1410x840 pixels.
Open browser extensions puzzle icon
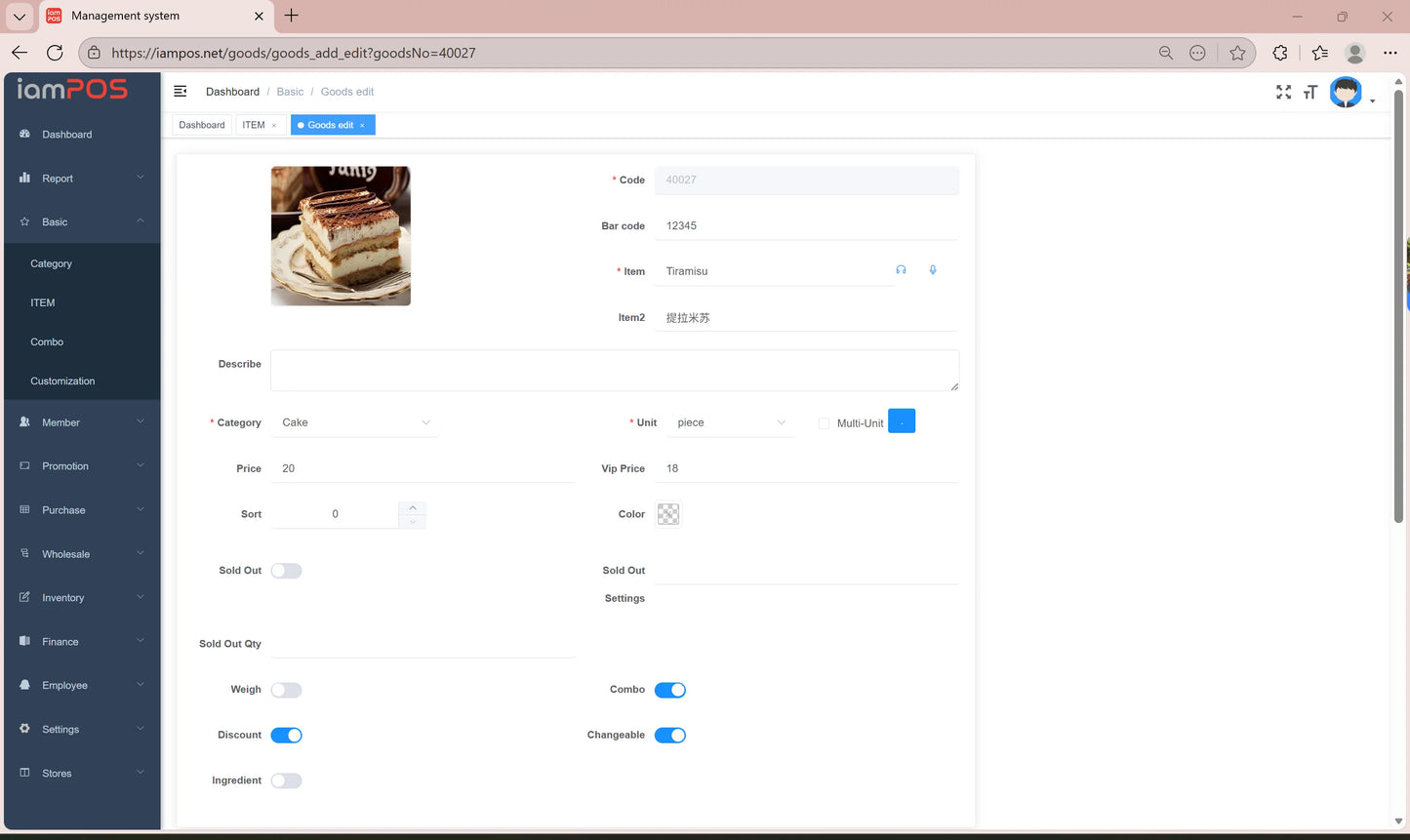click(1280, 53)
